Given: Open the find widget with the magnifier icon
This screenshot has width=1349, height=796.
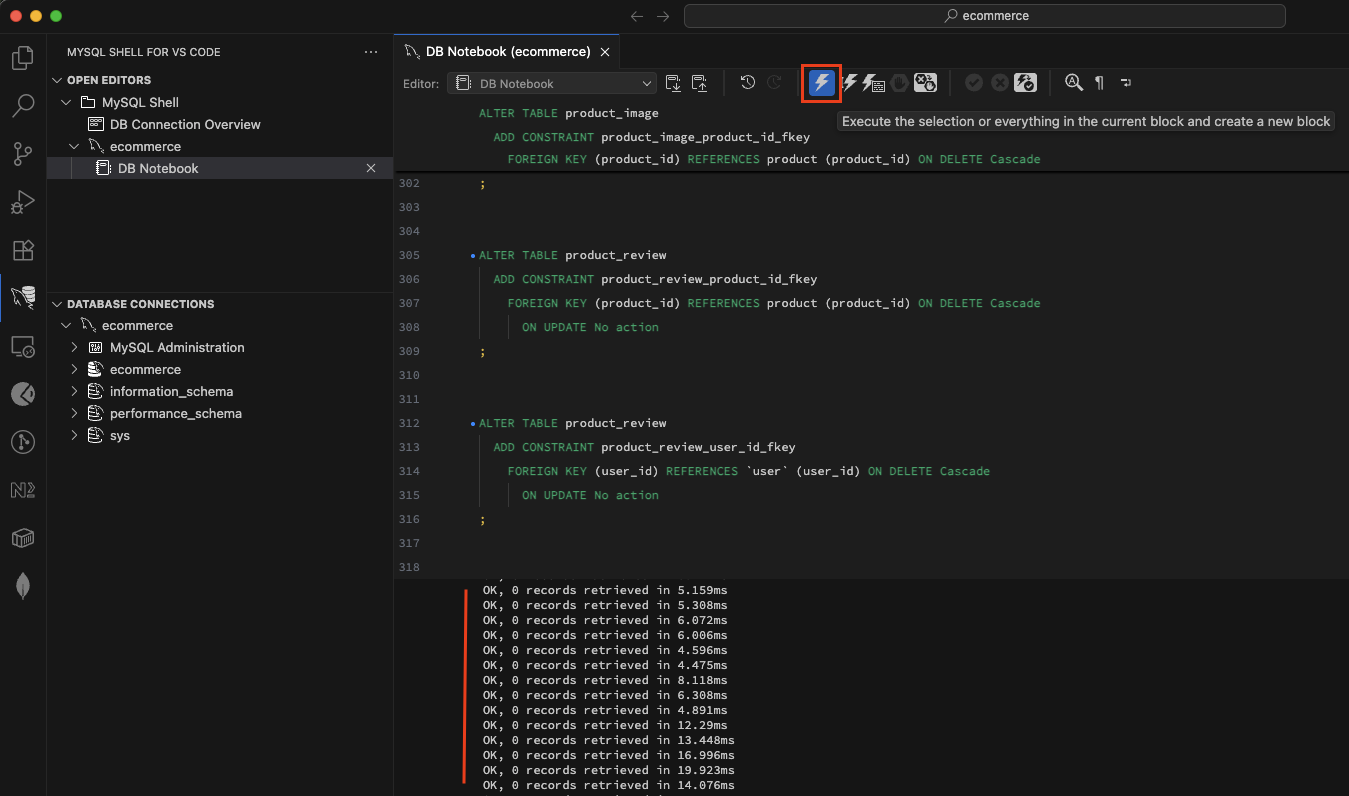Looking at the screenshot, I should click(x=1072, y=83).
